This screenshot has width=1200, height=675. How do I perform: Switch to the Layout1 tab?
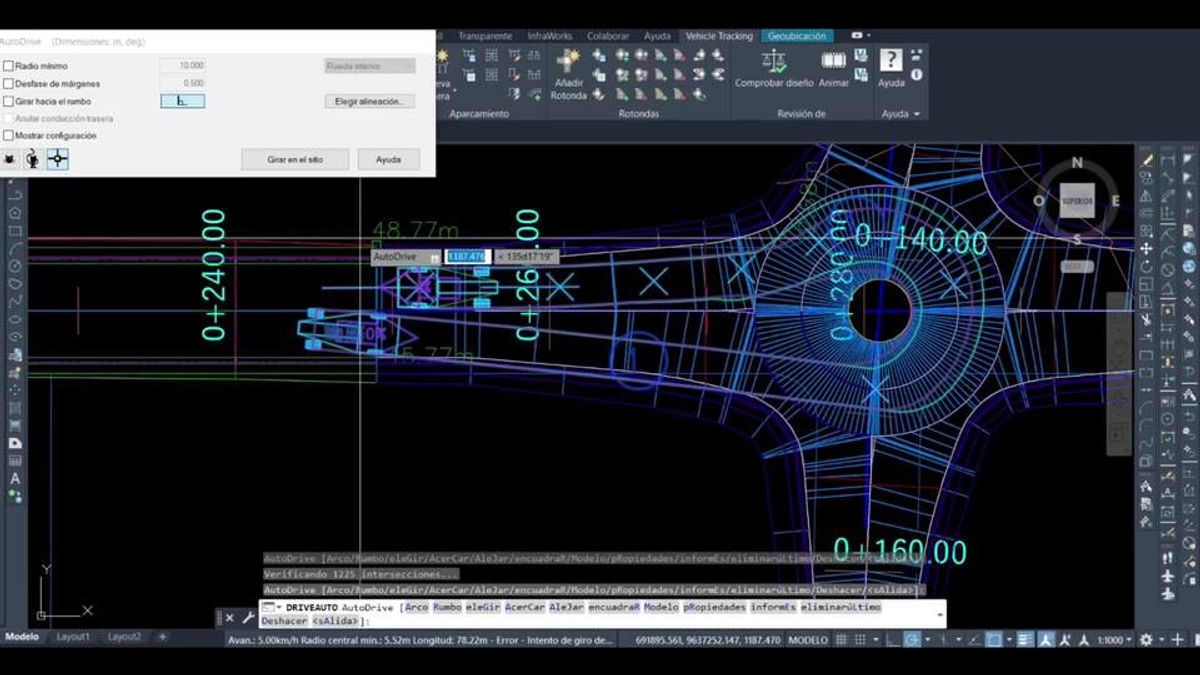pos(73,637)
